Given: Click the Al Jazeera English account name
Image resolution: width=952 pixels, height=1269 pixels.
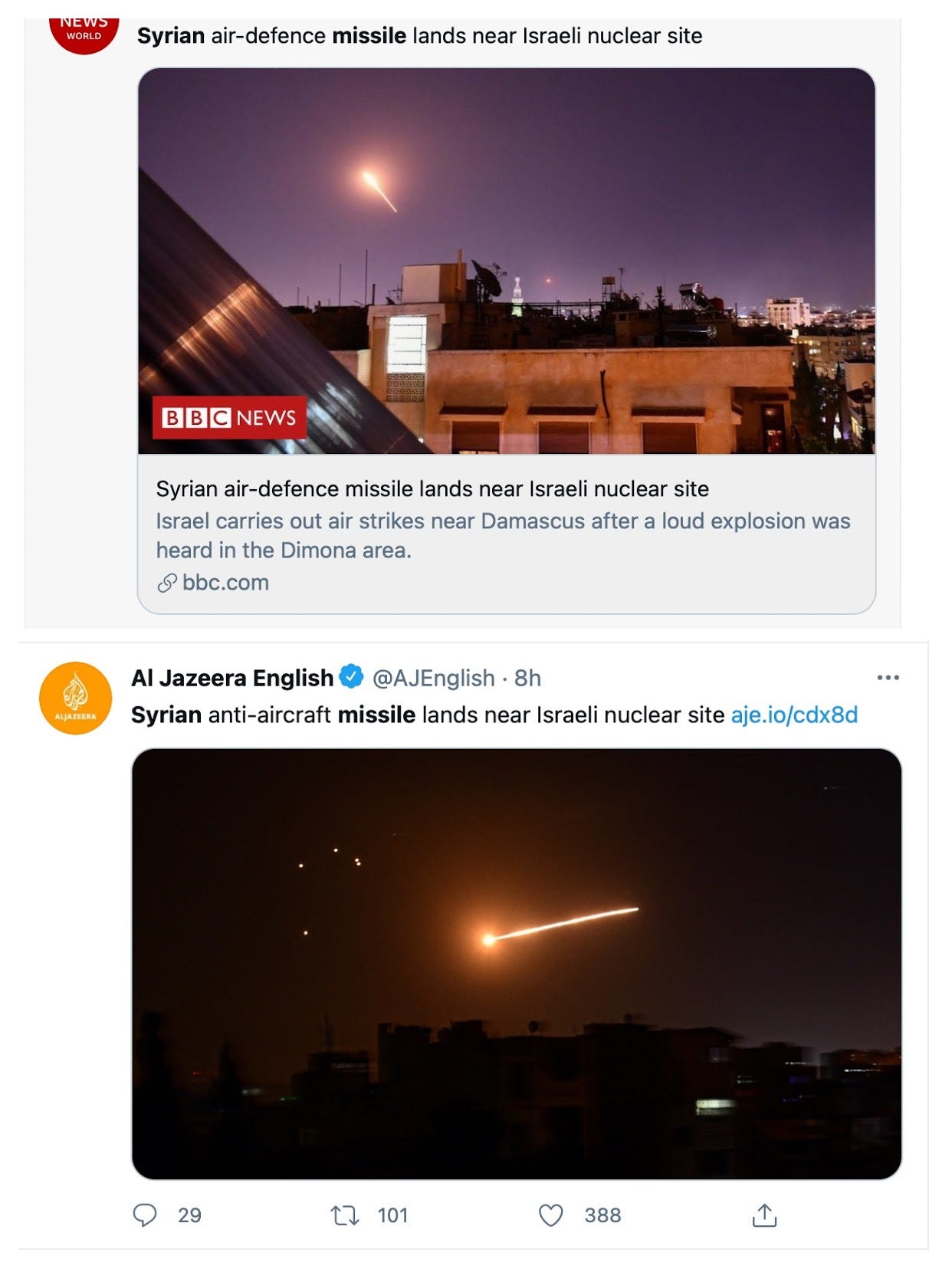Looking at the screenshot, I should pos(232,678).
